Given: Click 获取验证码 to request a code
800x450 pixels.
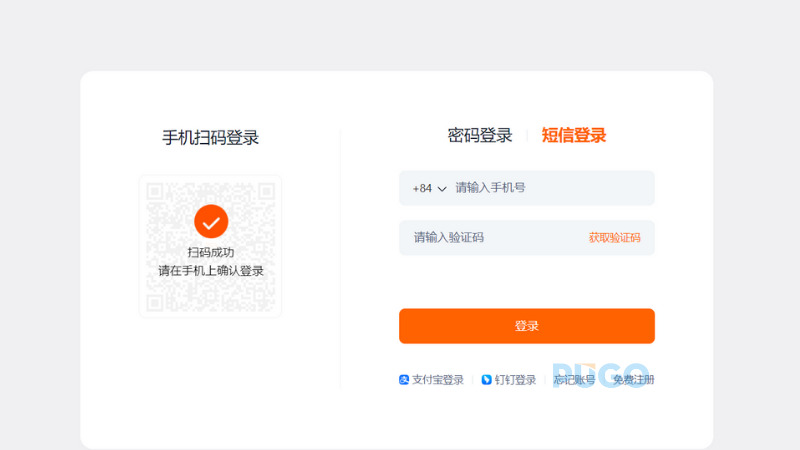Looking at the screenshot, I should (x=614, y=238).
